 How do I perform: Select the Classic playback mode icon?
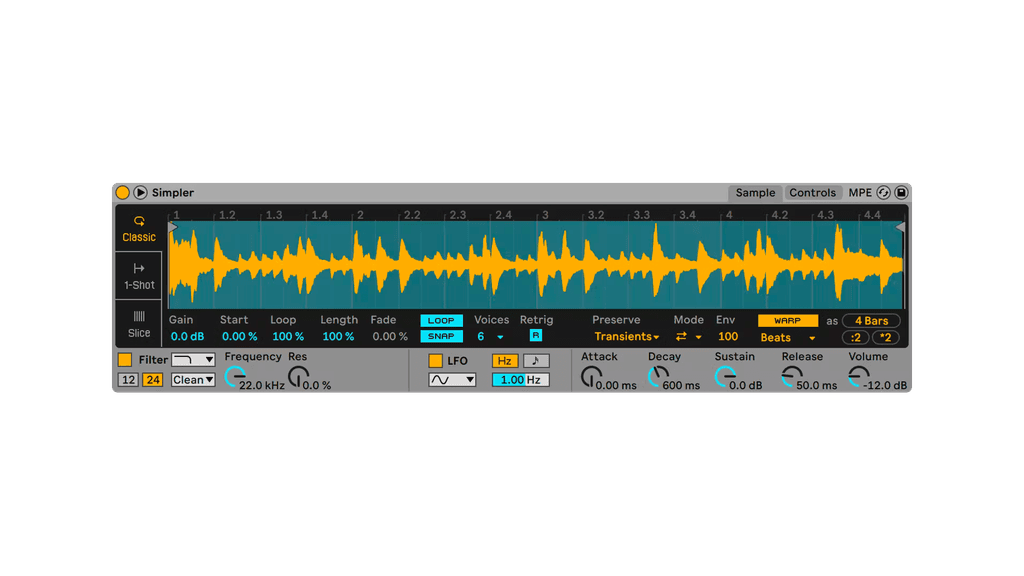pyautogui.click(x=139, y=221)
